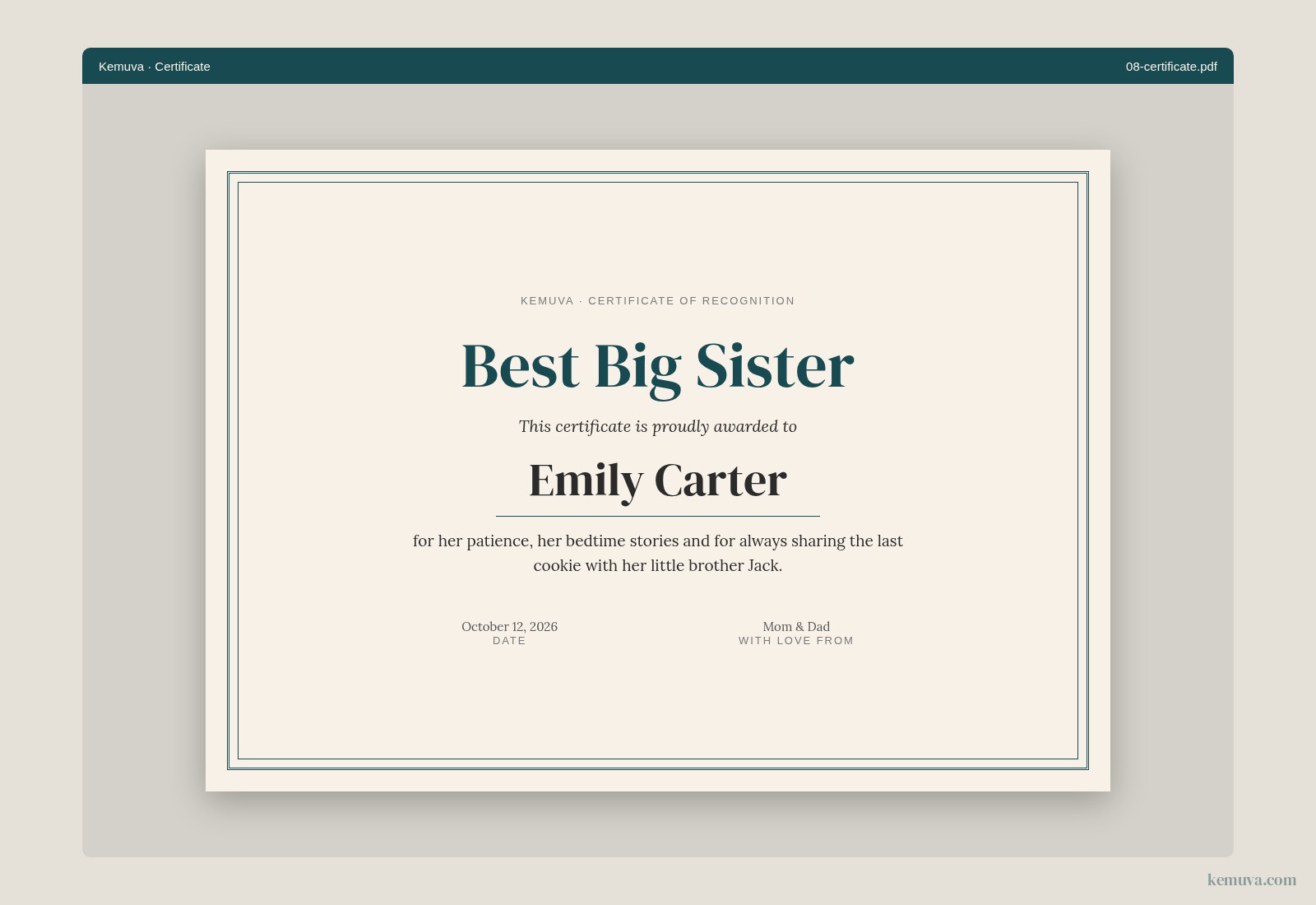Click the 'Kemuva · Certificate' header title
The image size is (1316, 905).
click(154, 67)
